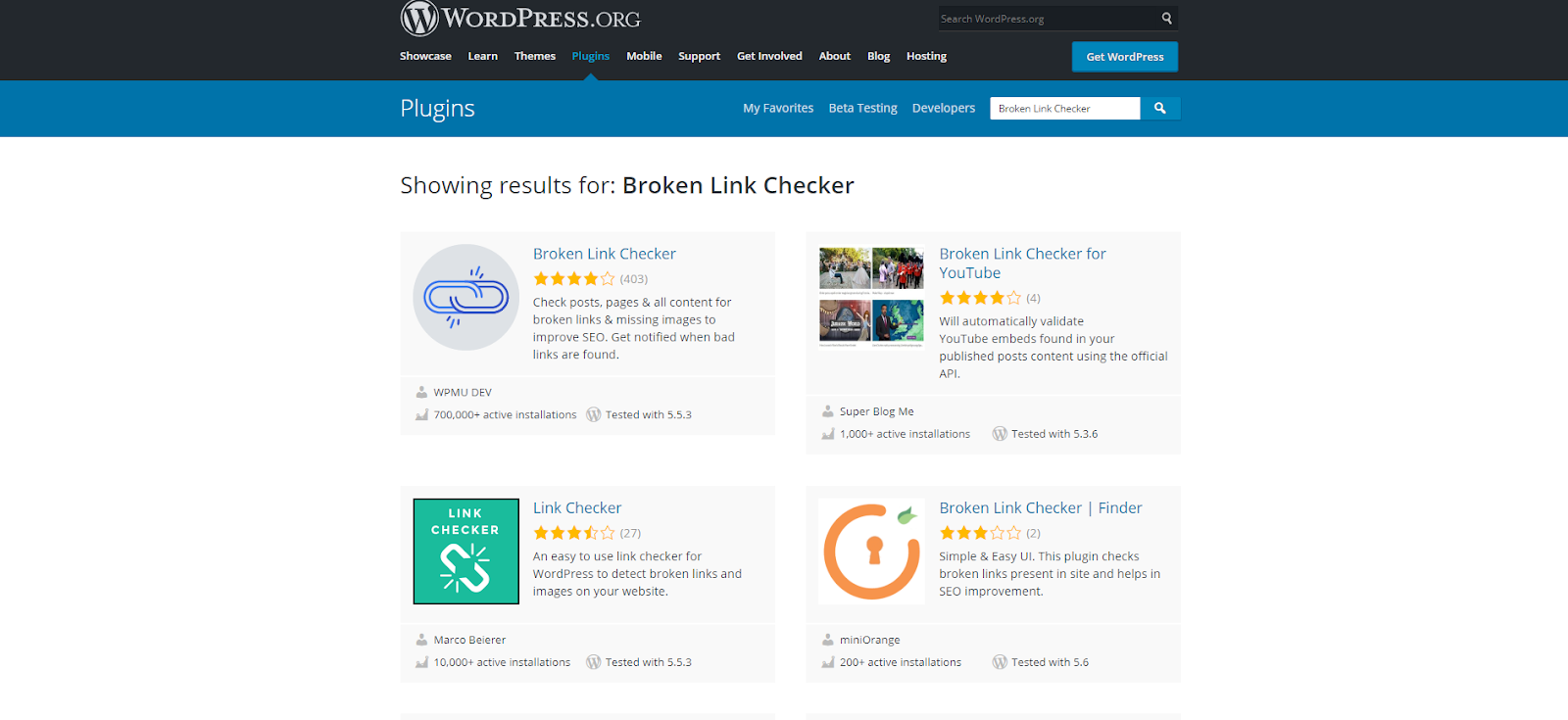Click star rating of Broken Link Checker | Finder
Image resolution: width=1568 pixels, height=720 pixels.
click(980, 534)
